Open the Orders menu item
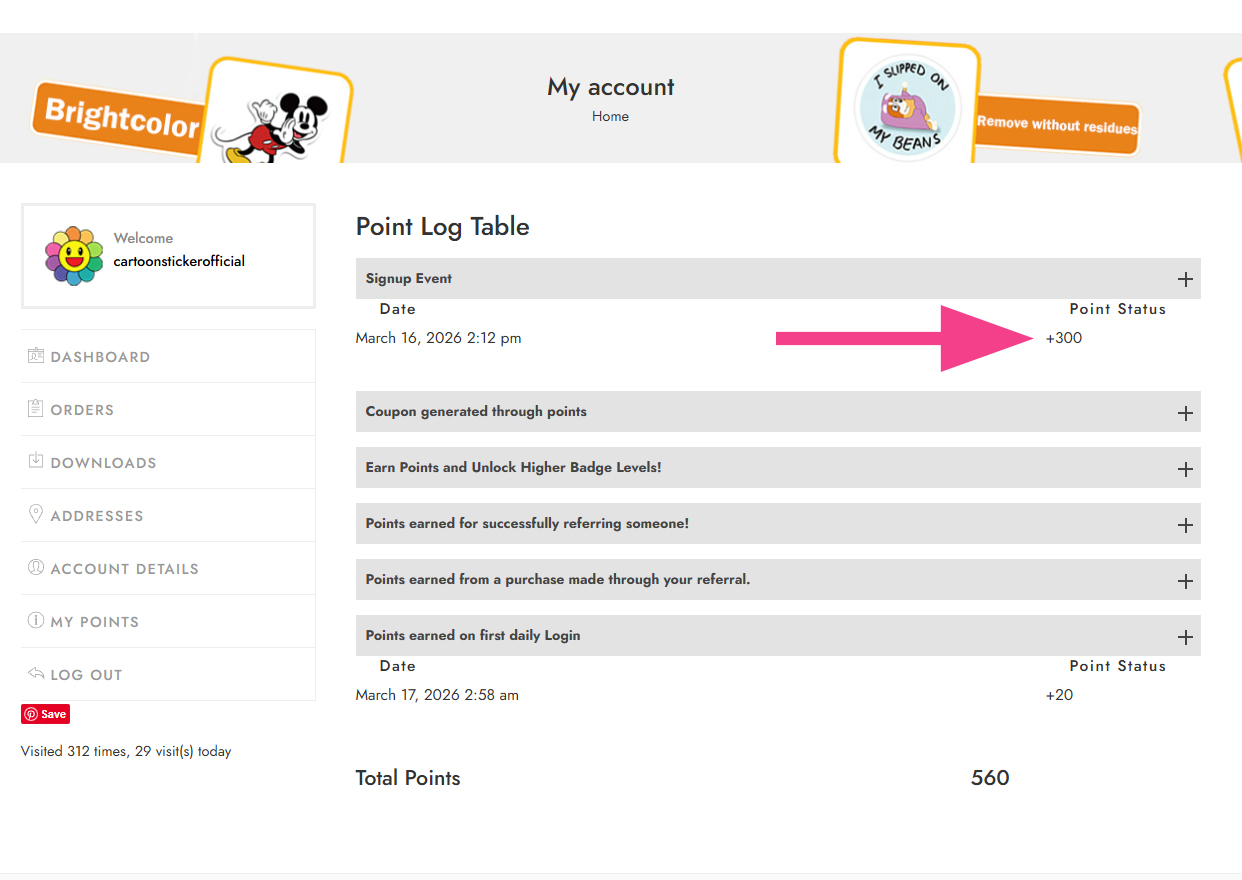1242x880 pixels. coord(82,410)
